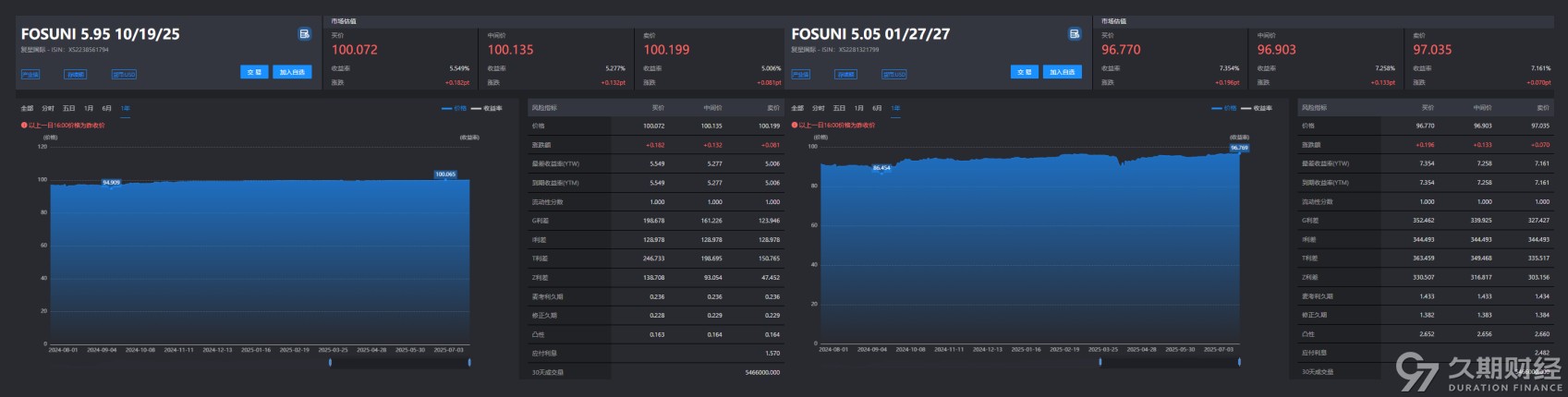
Task: Click USD currency tag under FOSUNI 5.05
Action: pos(894,75)
